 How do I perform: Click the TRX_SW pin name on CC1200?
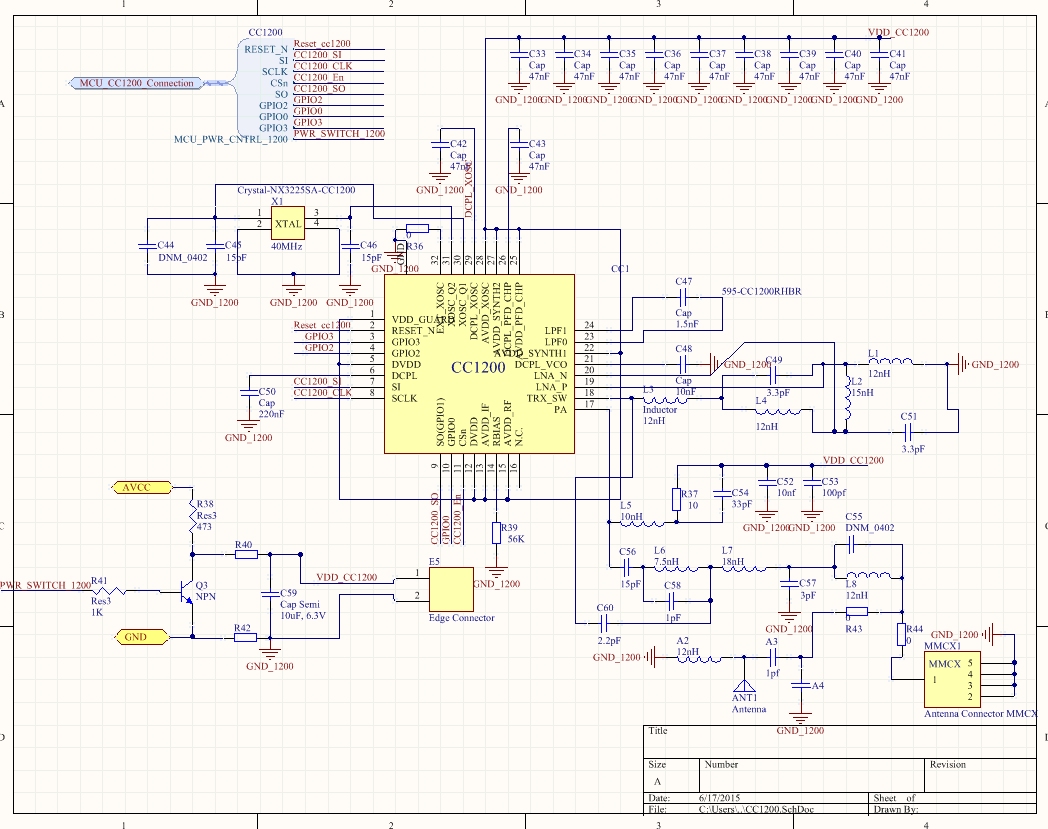pyautogui.click(x=547, y=398)
